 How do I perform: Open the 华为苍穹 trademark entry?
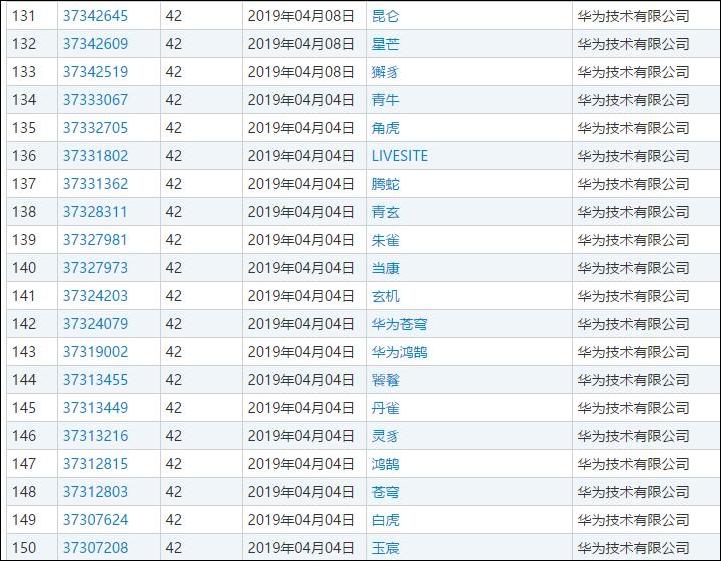(x=400, y=324)
